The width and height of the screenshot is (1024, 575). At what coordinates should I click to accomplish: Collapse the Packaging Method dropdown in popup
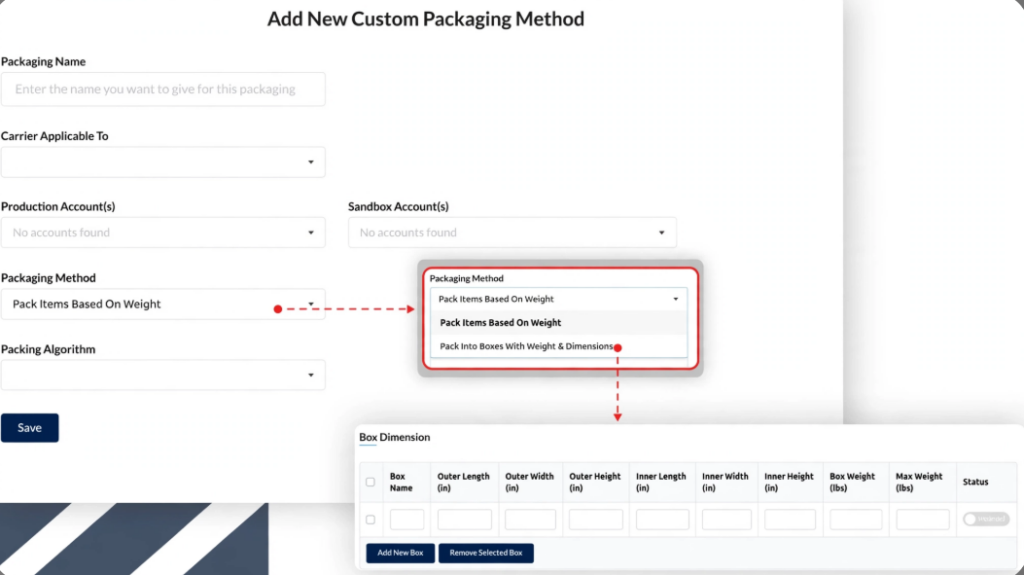tap(558, 299)
